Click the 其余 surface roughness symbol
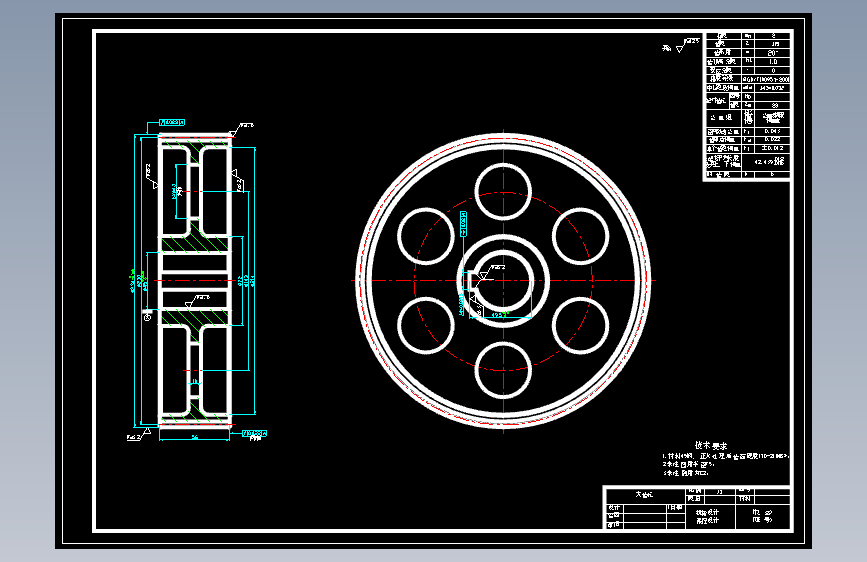867x562 pixels. point(681,45)
